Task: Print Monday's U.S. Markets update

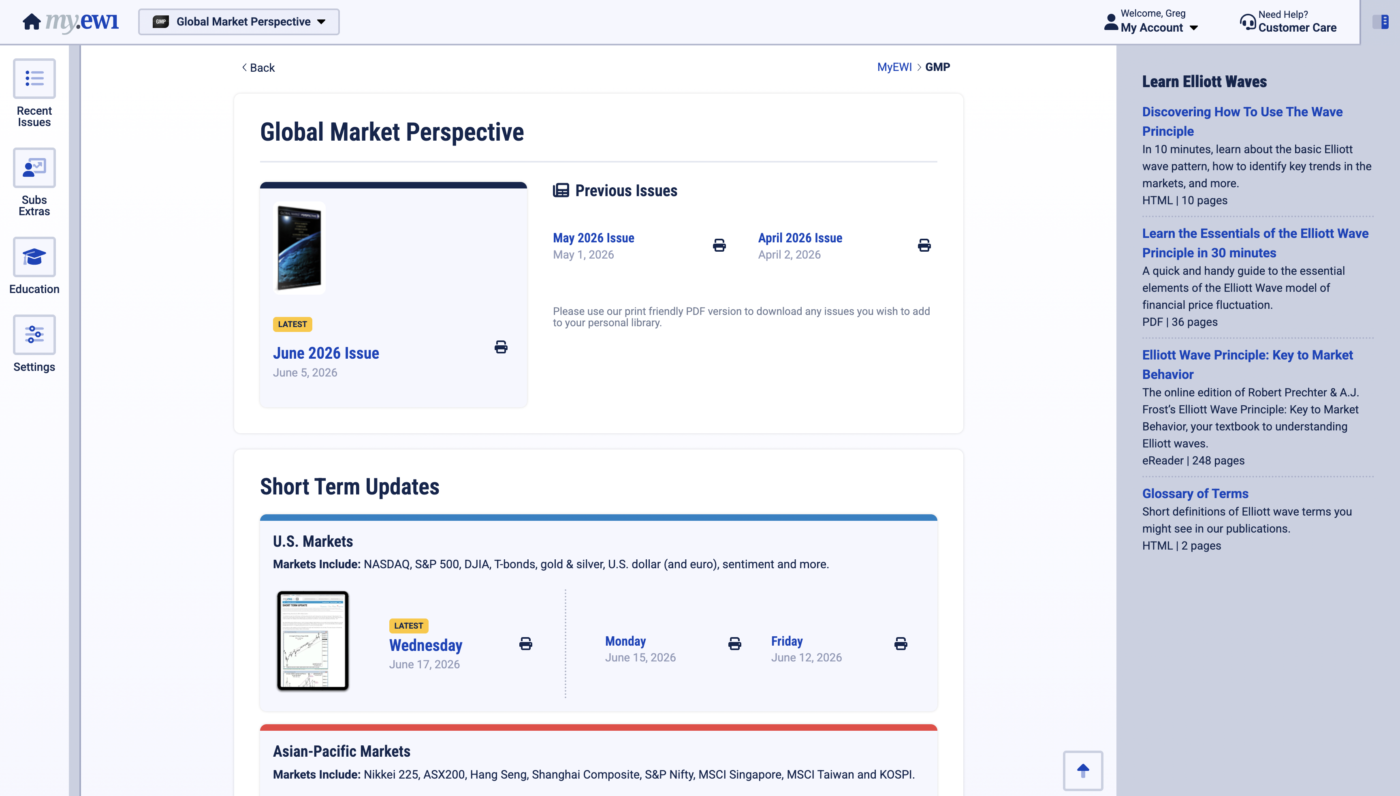Action: [x=735, y=644]
